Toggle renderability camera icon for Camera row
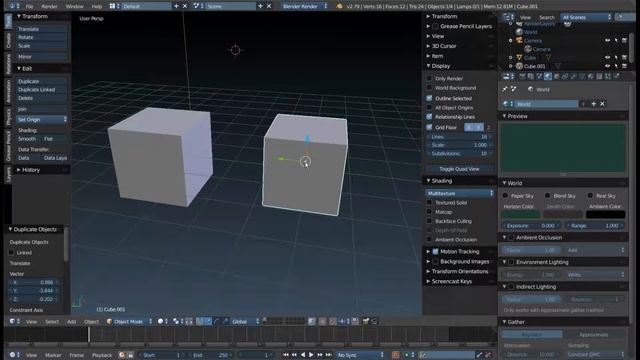The height and width of the screenshot is (360, 640). click(624, 40)
